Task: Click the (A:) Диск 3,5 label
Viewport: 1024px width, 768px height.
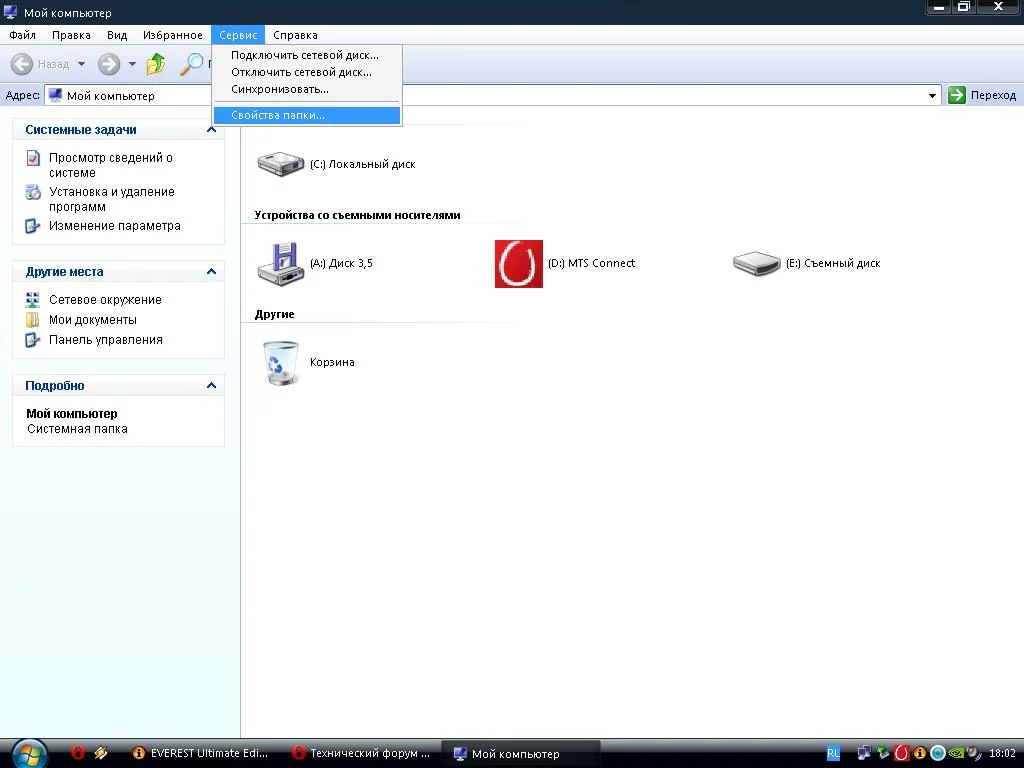Action: coord(342,263)
